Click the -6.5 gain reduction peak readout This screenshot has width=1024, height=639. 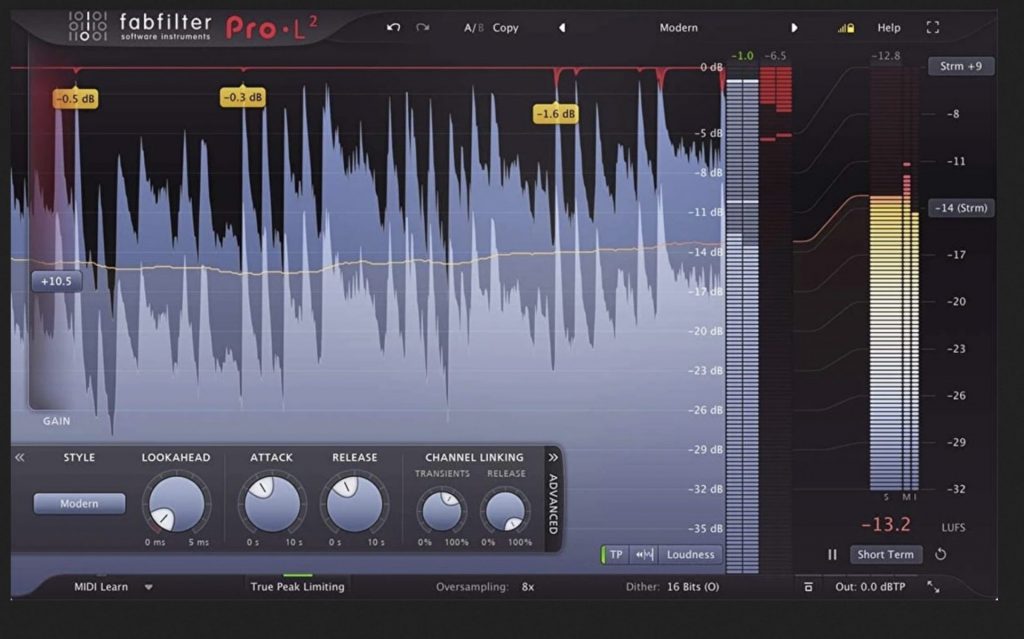(x=775, y=56)
